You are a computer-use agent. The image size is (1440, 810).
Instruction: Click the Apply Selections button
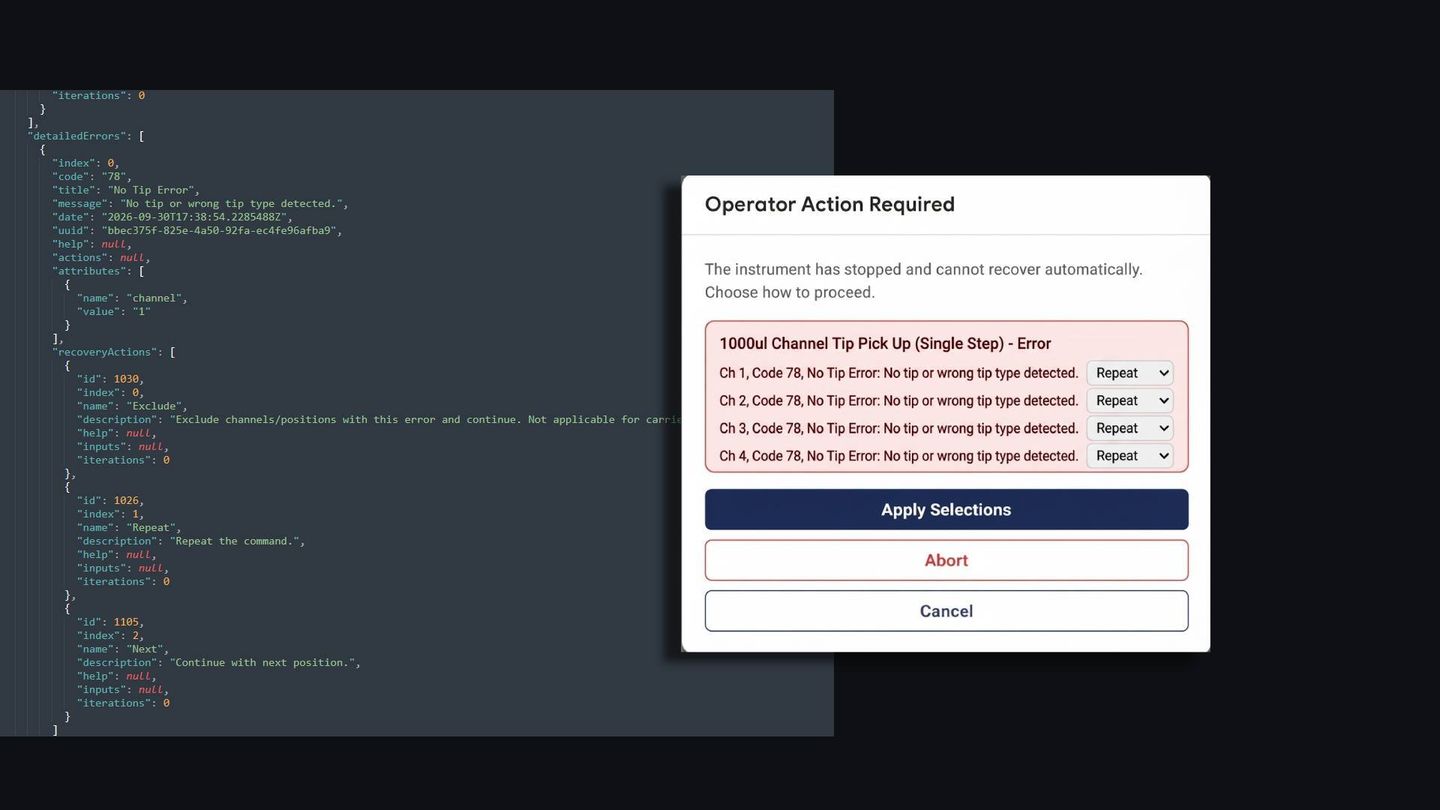(946, 509)
